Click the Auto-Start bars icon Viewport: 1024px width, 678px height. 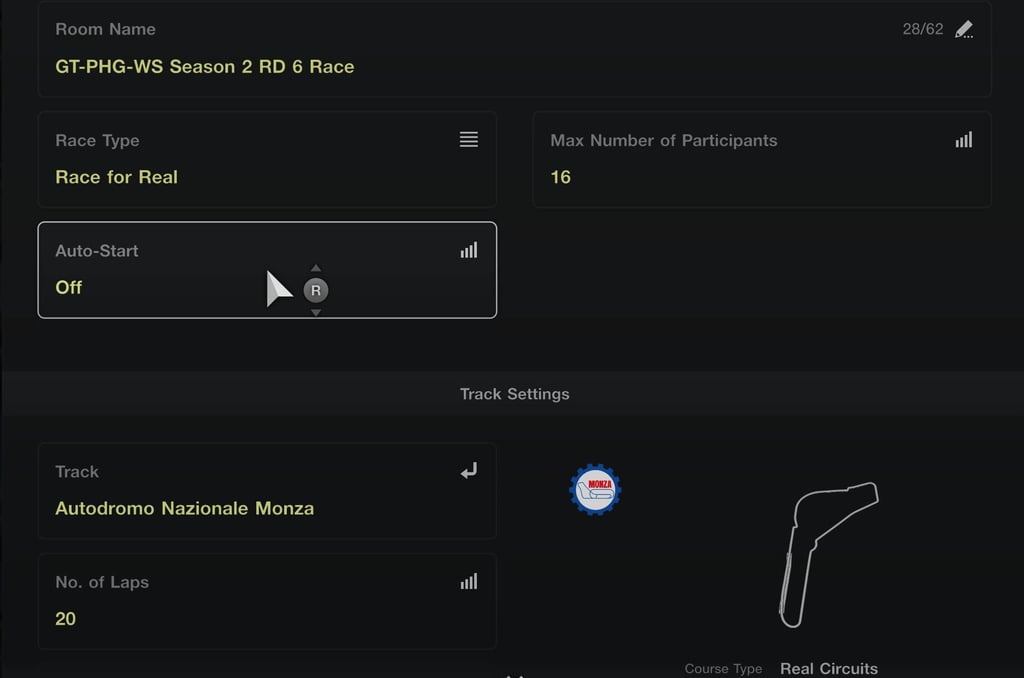click(x=468, y=250)
